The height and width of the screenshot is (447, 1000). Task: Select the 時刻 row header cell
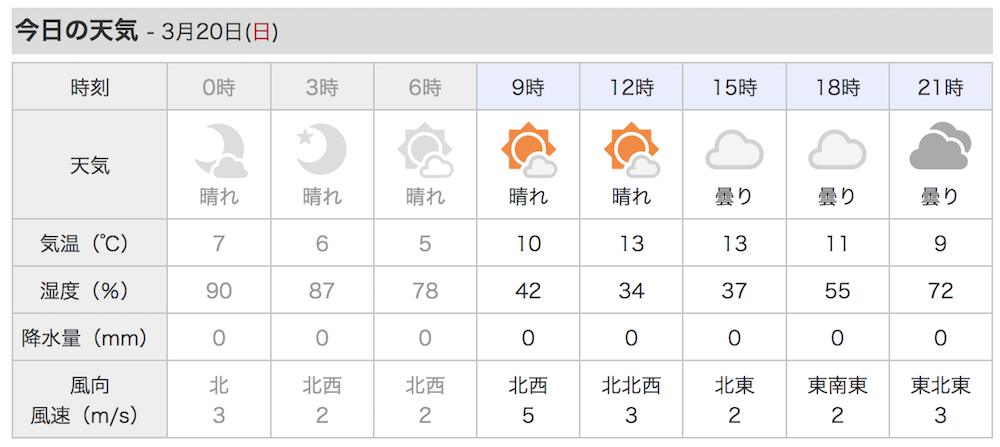point(90,86)
